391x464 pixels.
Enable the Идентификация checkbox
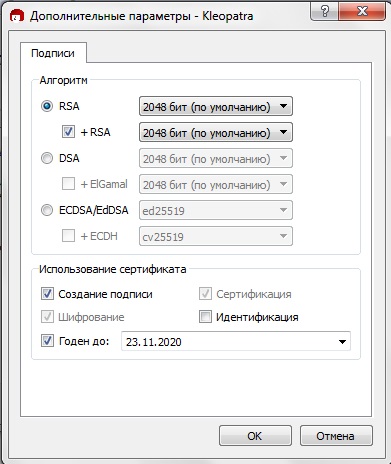pos(205,317)
